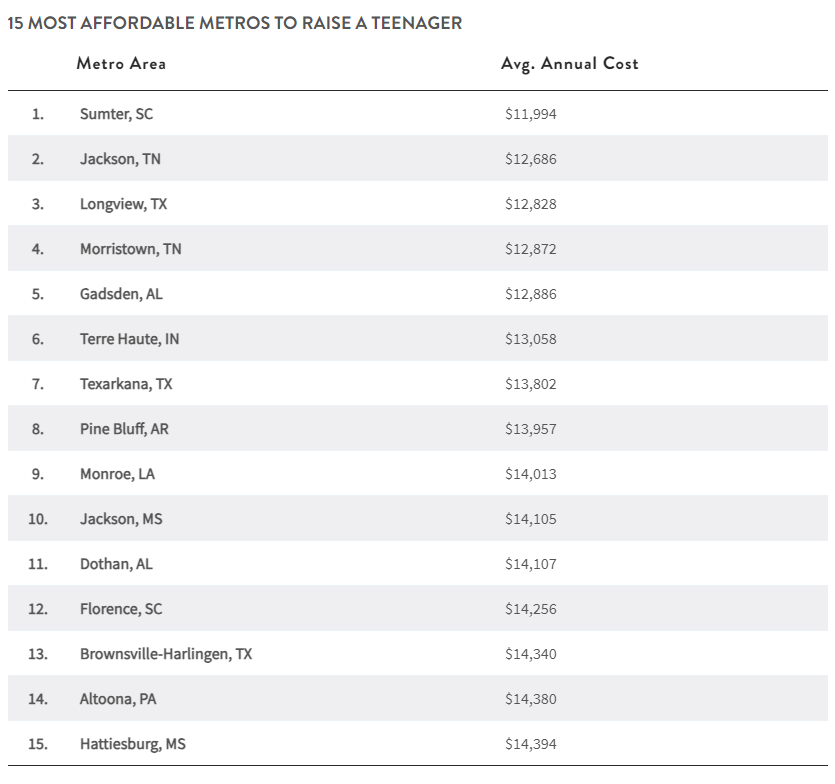Click the Metro Area column header
835x784 pixels.
(121, 64)
